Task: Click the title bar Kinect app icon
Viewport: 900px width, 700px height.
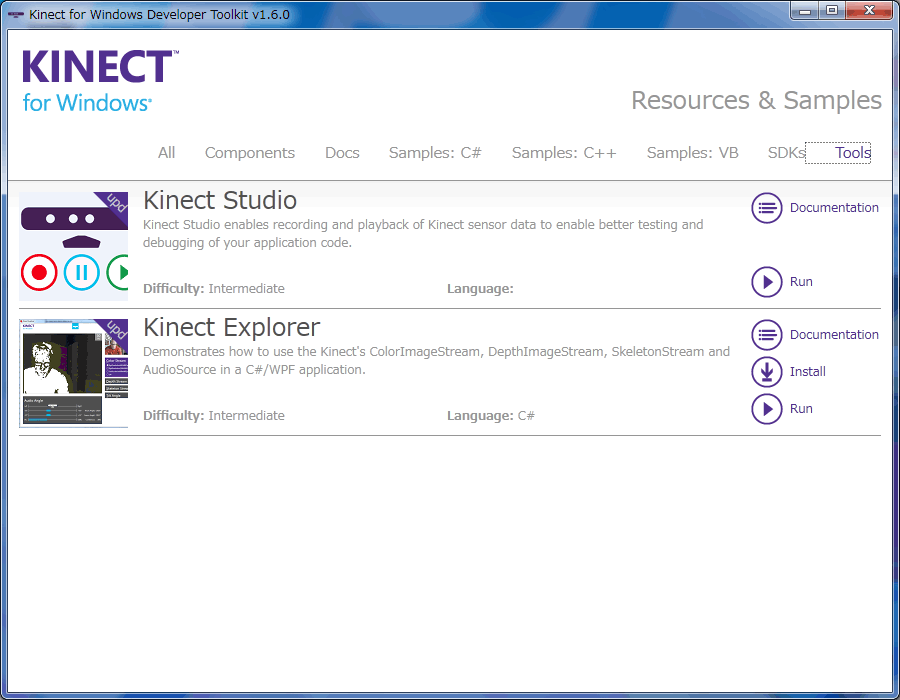Action: click(x=15, y=14)
